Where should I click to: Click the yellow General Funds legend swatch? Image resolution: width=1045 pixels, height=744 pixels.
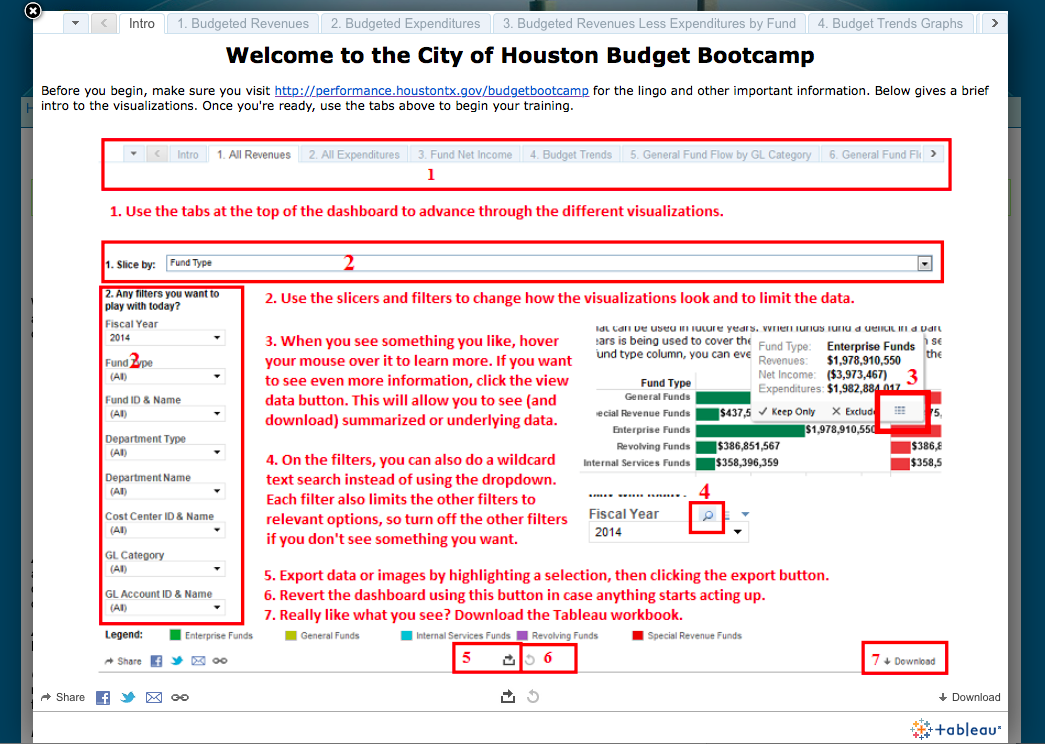(291, 635)
